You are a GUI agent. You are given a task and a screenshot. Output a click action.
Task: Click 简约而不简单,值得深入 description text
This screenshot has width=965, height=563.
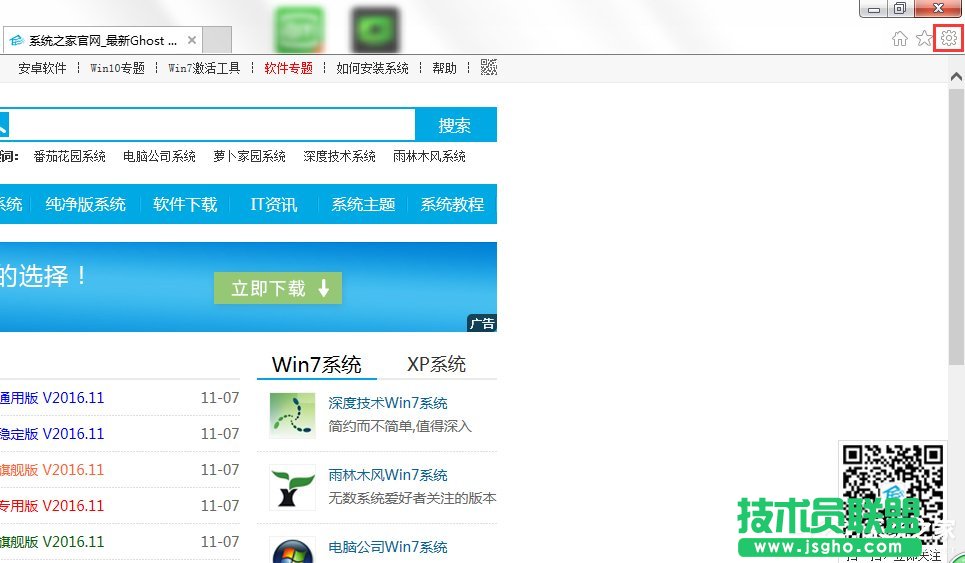pyautogui.click(x=400, y=426)
